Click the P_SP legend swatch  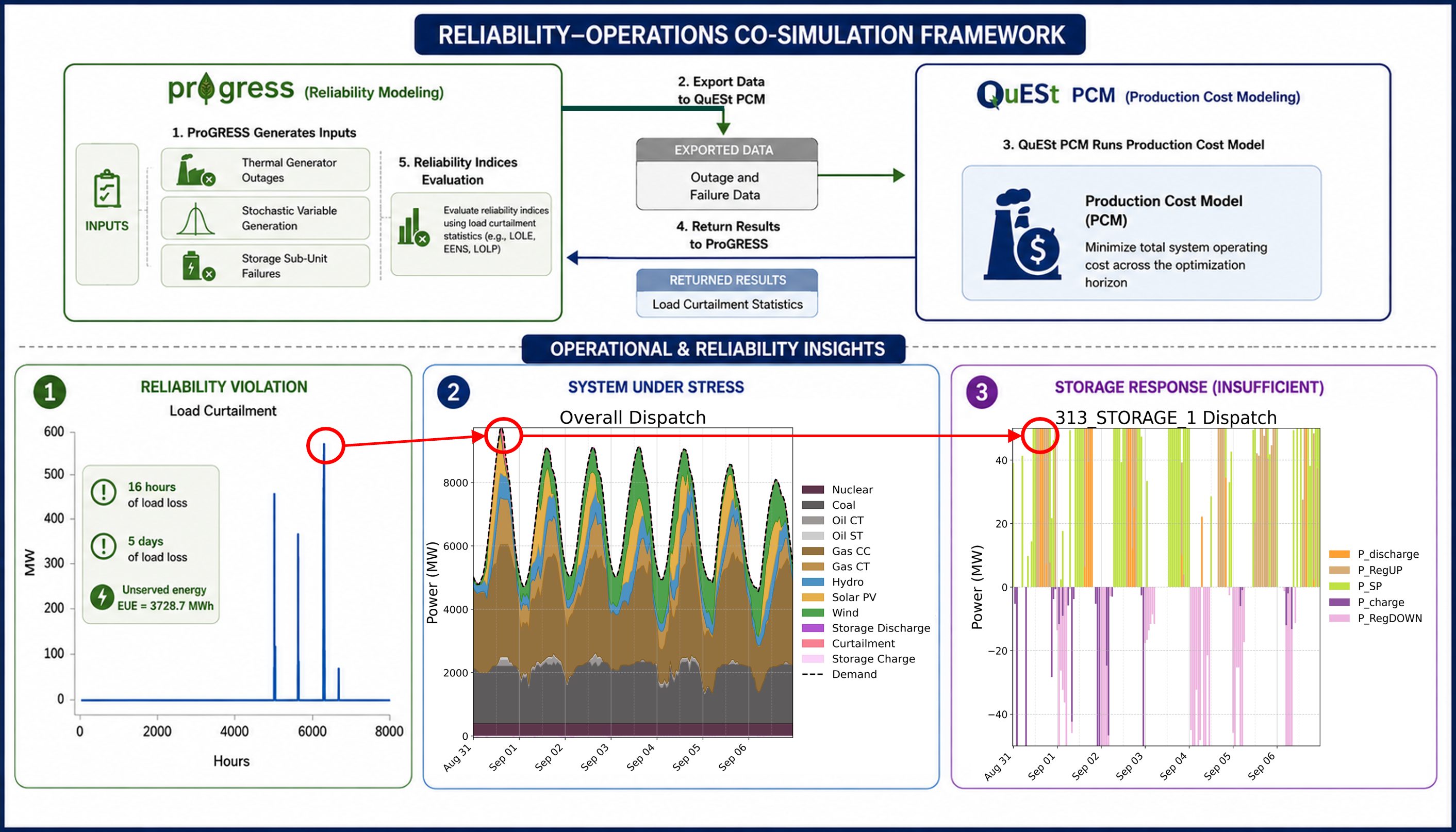tap(1339, 586)
